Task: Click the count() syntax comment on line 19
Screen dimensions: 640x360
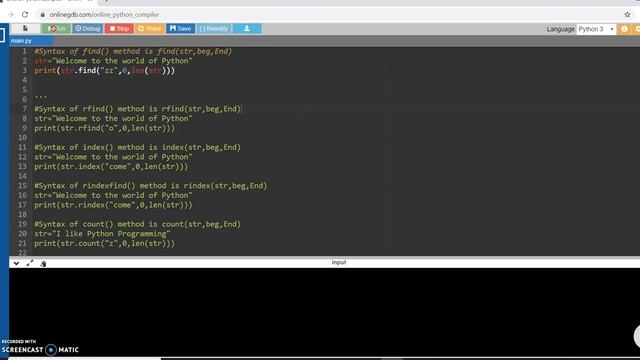Action: pyautogui.click(x=138, y=224)
